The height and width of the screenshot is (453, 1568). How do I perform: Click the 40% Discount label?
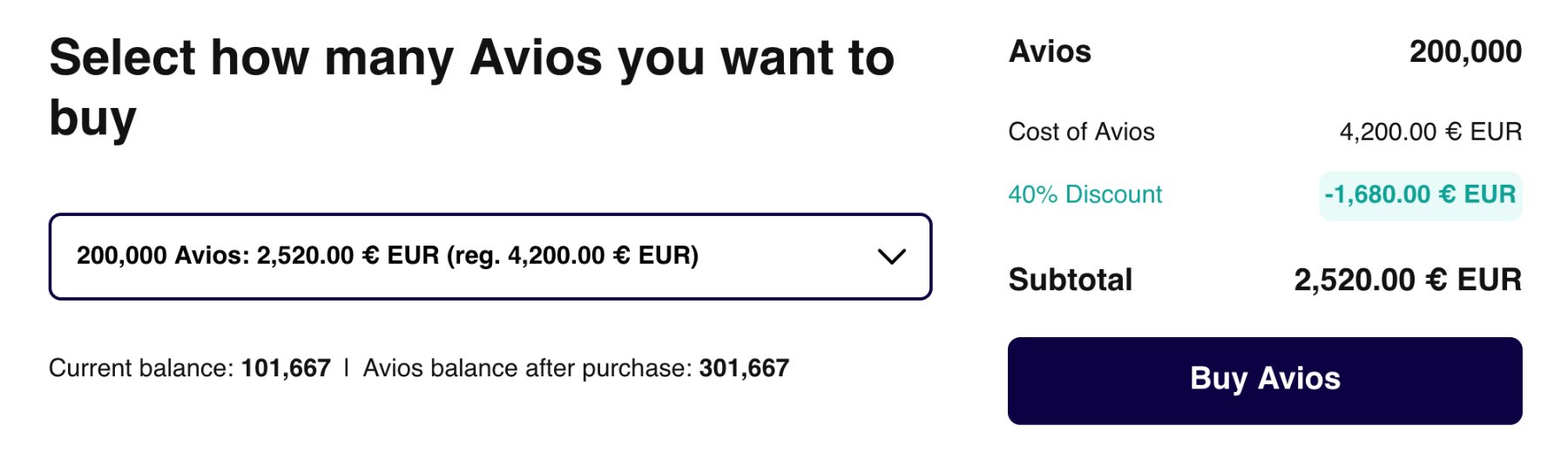1085,194
